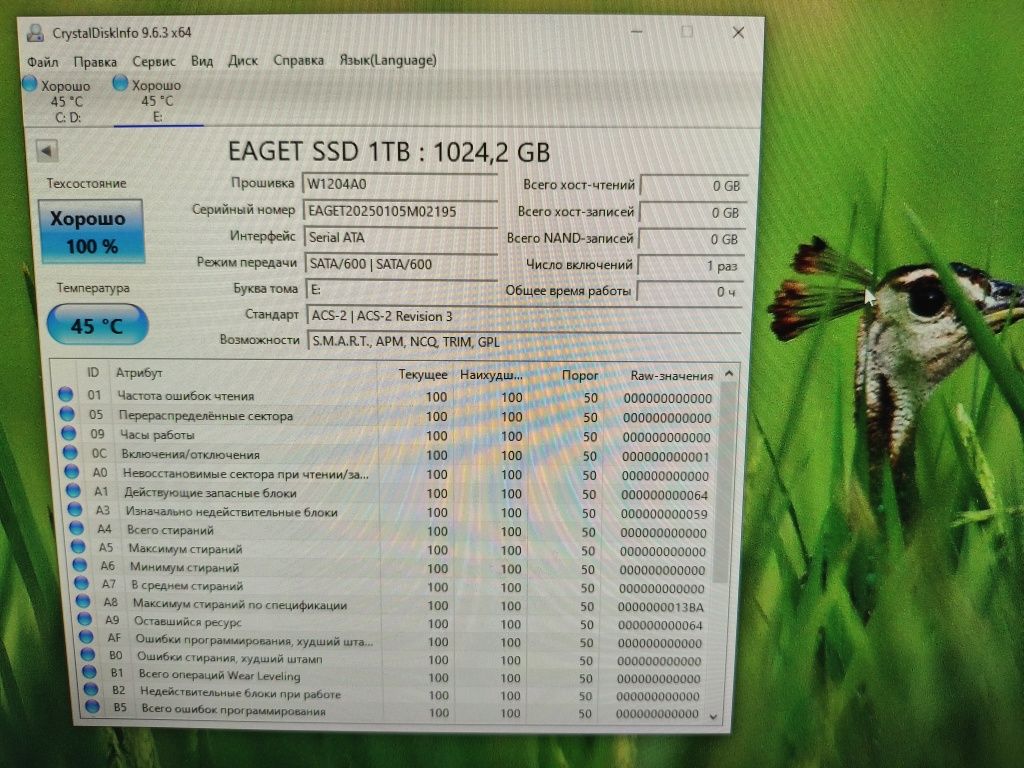Open the Файл menu
1024x768 pixels.
42,62
